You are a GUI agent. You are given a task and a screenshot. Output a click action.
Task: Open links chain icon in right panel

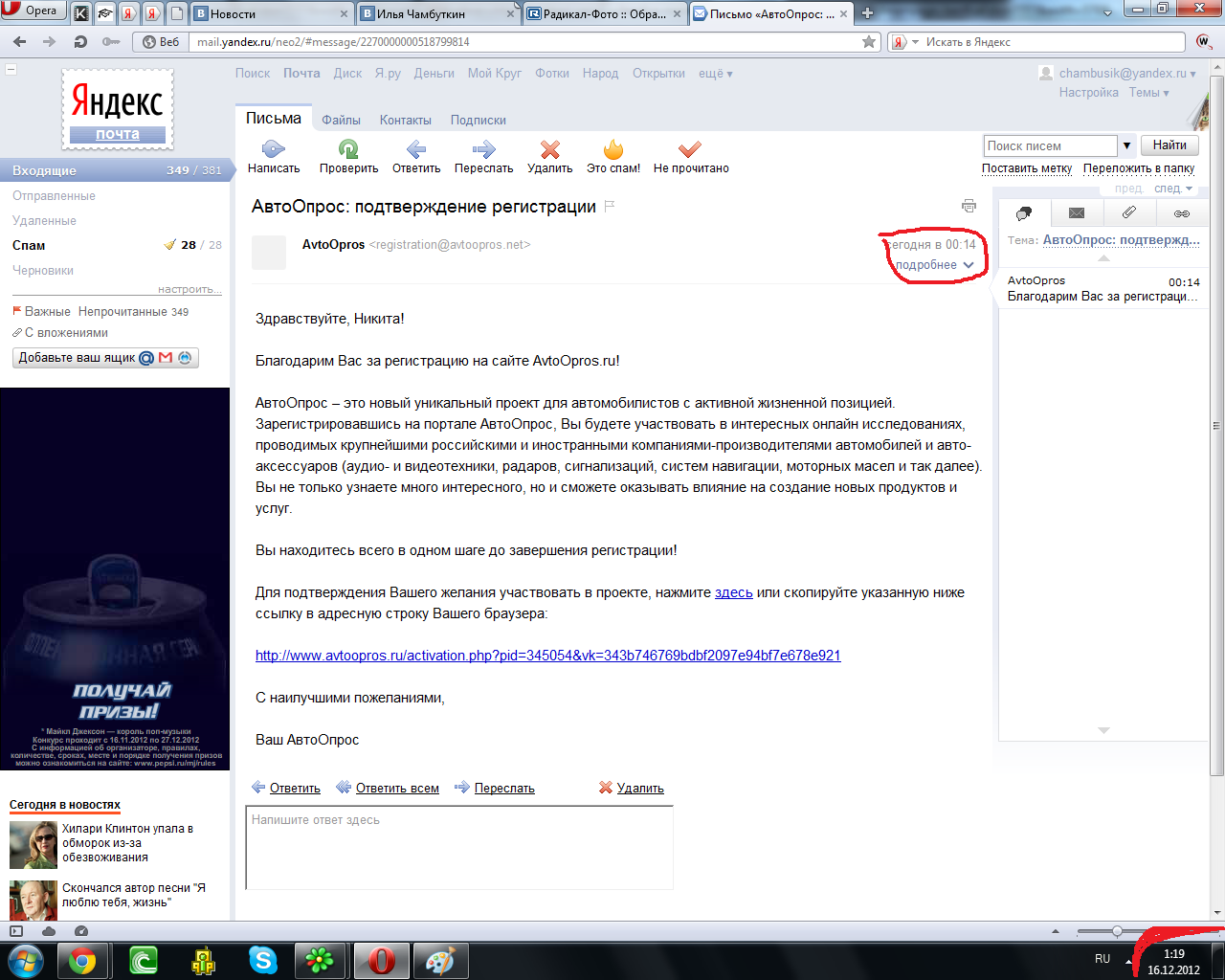(x=1182, y=213)
